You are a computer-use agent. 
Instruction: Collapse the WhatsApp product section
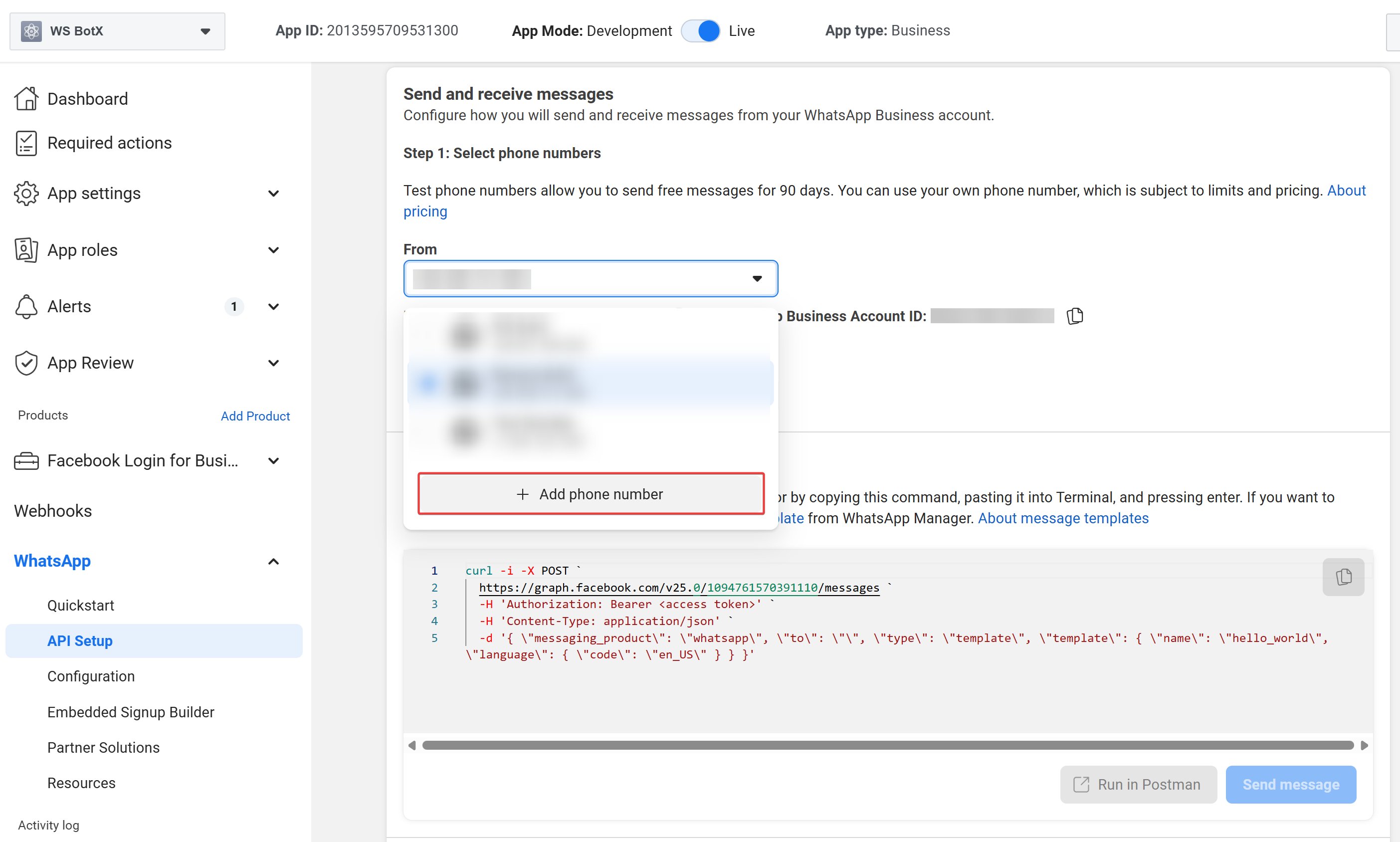coord(273,561)
